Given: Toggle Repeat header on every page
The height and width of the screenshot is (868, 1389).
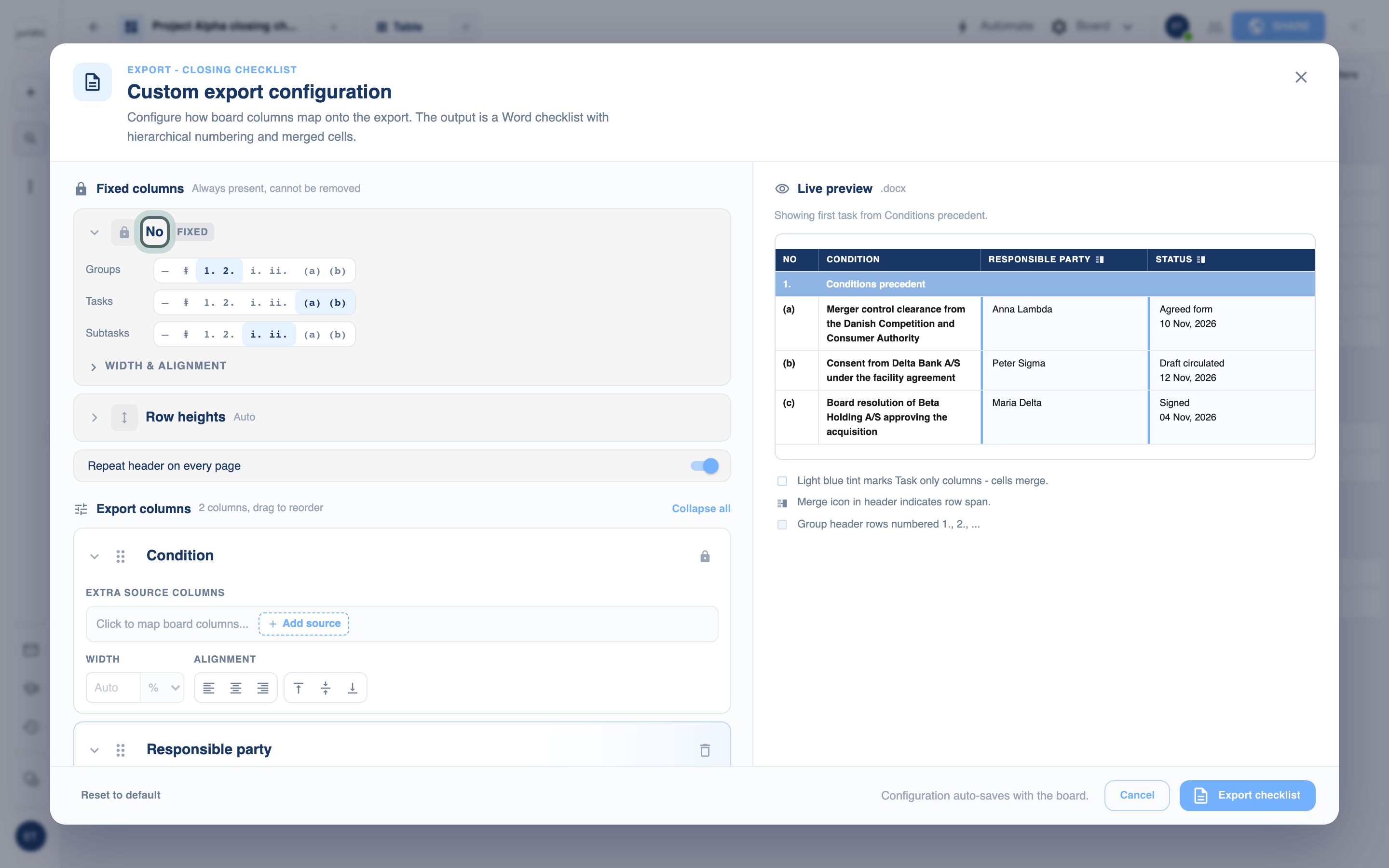Looking at the screenshot, I should tap(704, 466).
